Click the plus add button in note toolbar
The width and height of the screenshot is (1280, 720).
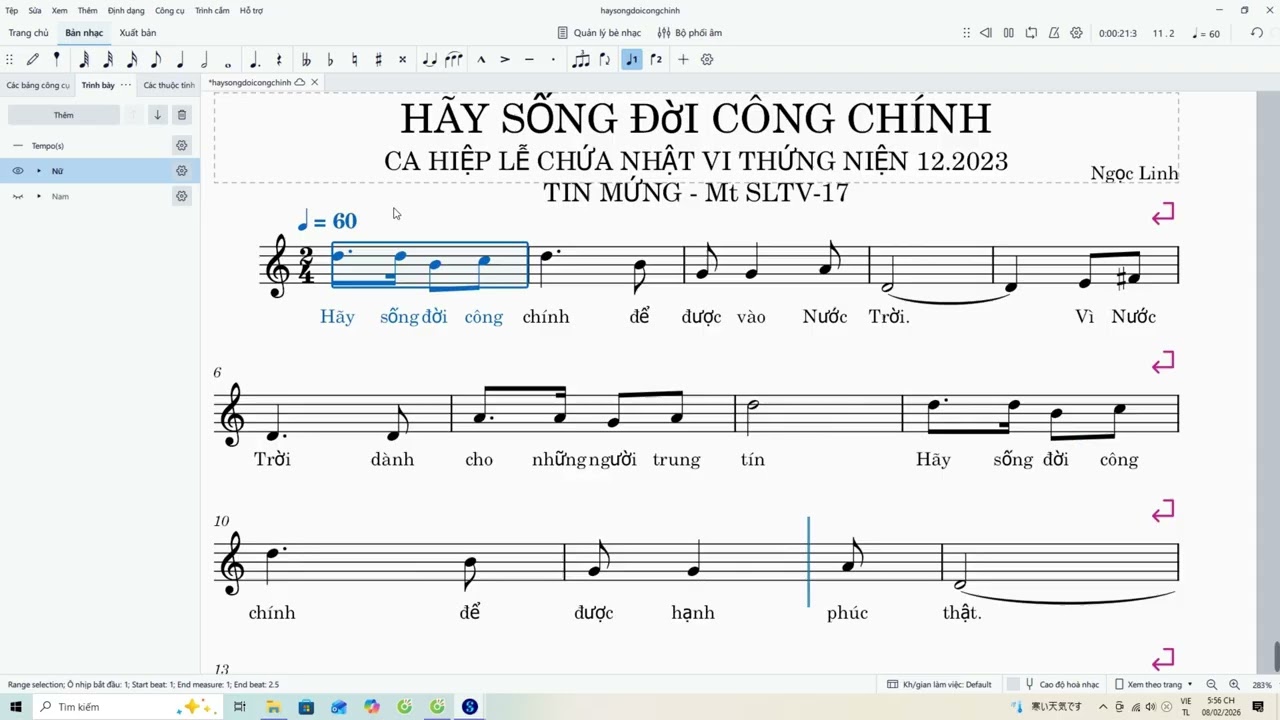point(683,60)
